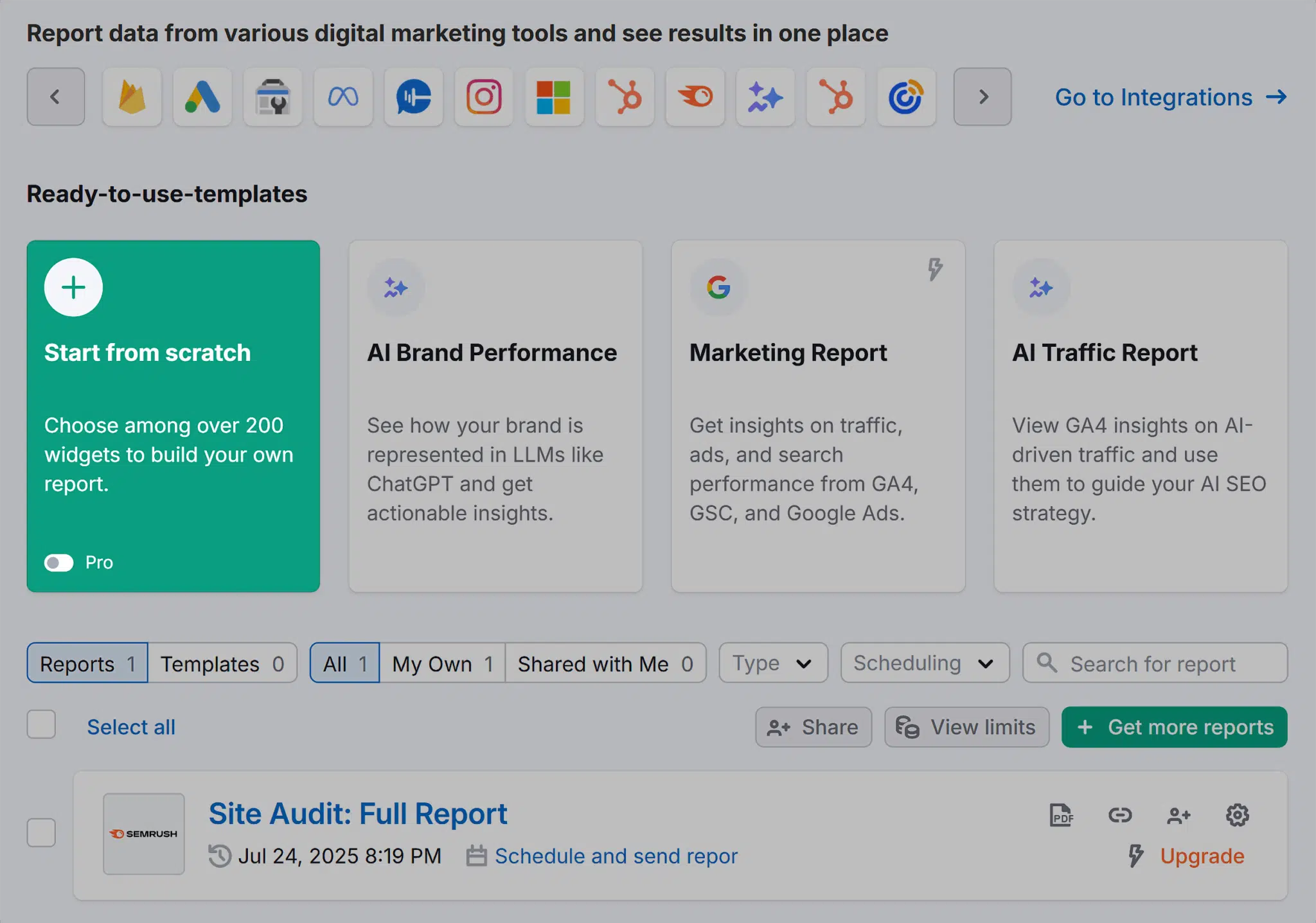This screenshot has width=1316, height=923.
Task: Select the Firebase integration icon
Action: point(132,97)
